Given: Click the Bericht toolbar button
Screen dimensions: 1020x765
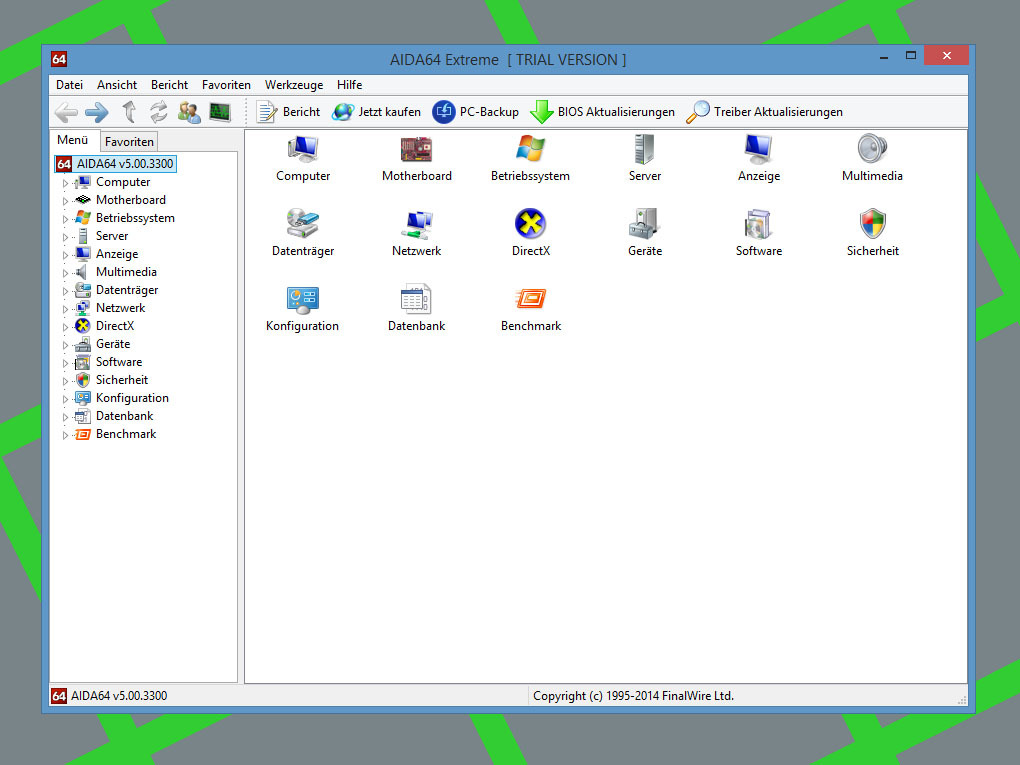Looking at the screenshot, I should coord(288,112).
